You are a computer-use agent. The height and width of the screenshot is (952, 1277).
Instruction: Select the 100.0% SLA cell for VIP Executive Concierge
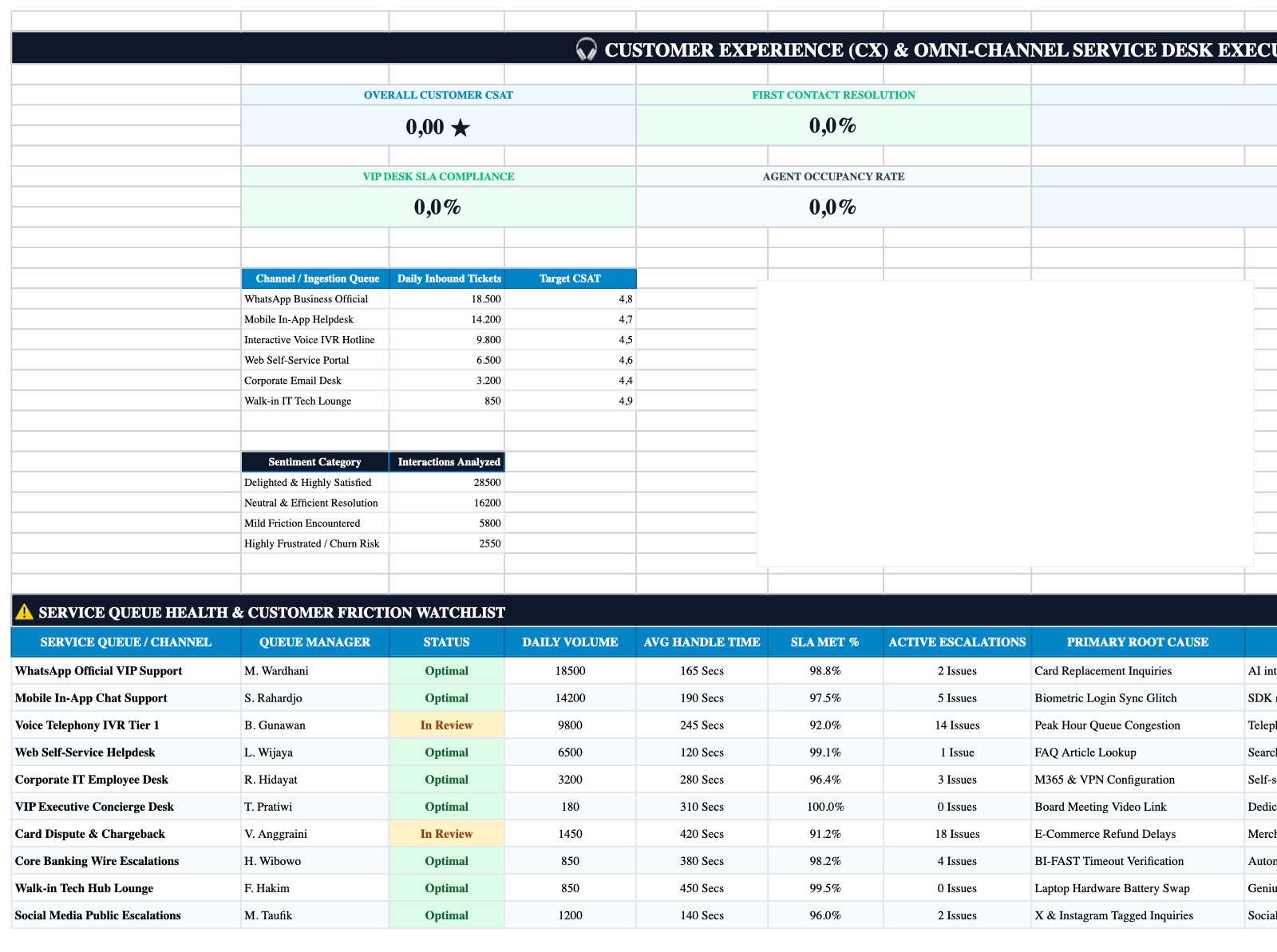coord(825,807)
